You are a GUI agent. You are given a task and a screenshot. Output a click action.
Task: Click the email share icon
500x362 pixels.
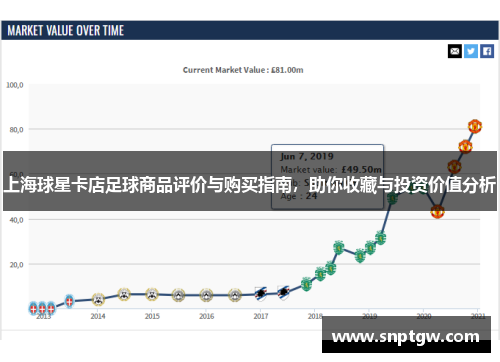pos(455,51)
